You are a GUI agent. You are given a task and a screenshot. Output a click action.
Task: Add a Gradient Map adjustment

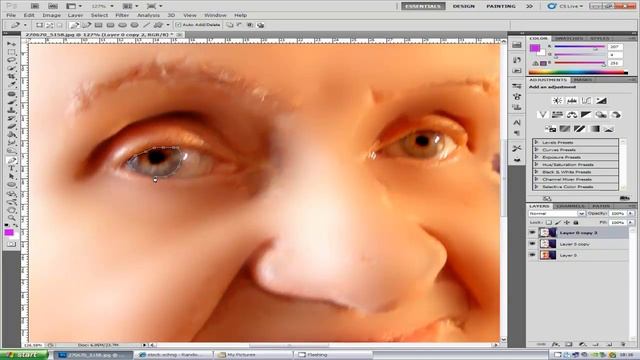point(594,129)
